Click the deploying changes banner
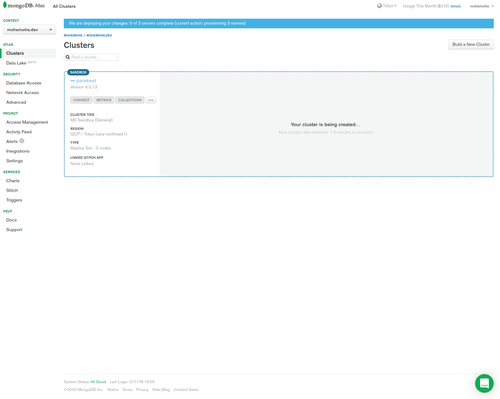The width and height of the screenshot is (500, 399). [x=279, y=23]
